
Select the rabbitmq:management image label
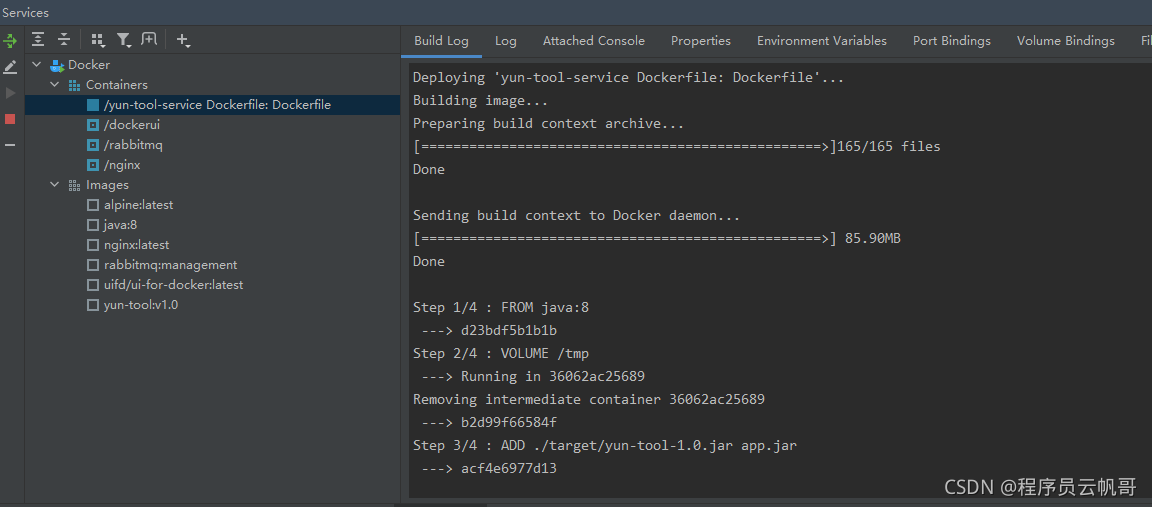(170, 265)
